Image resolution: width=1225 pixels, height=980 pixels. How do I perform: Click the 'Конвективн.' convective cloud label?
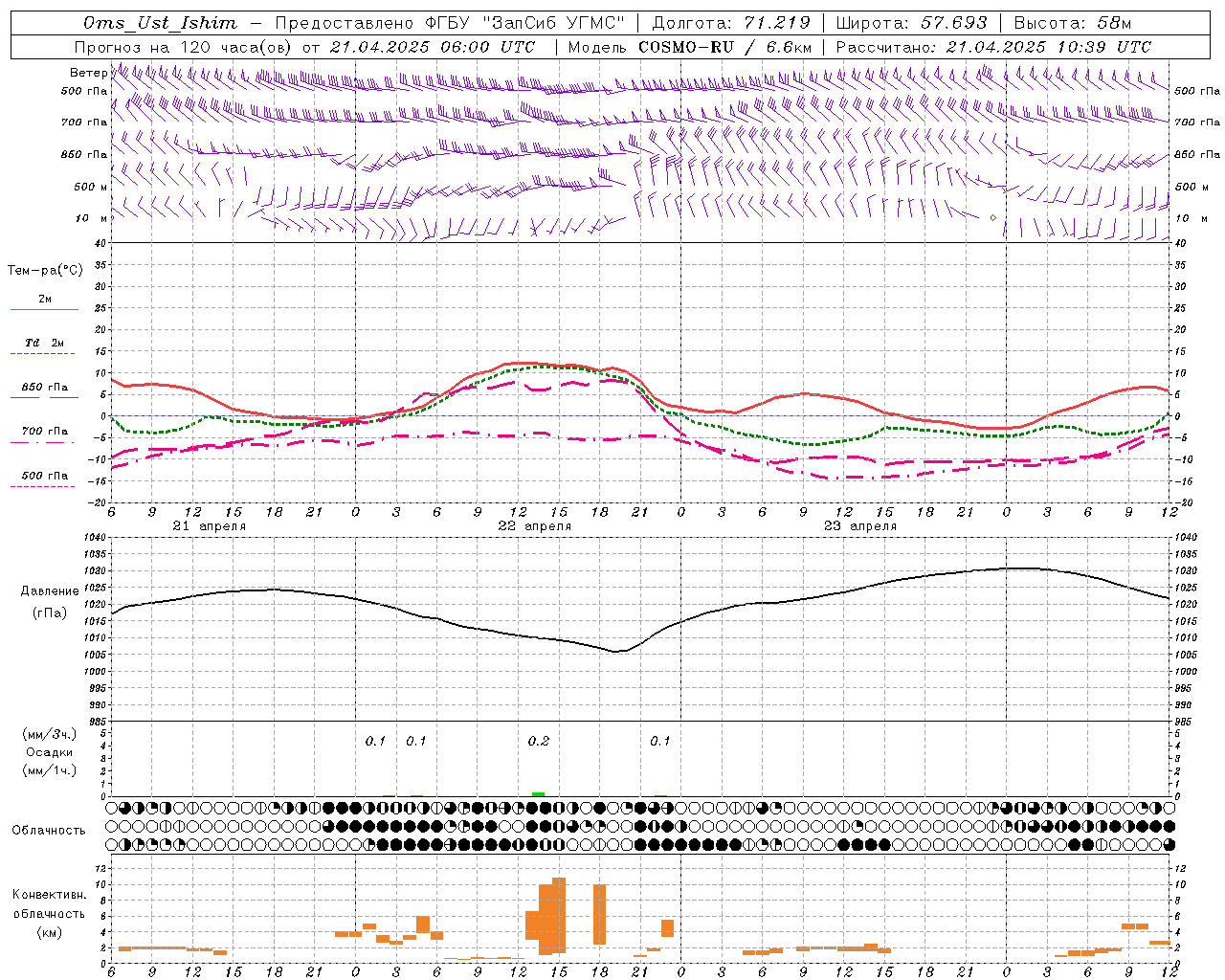click(x=50, y=895)
